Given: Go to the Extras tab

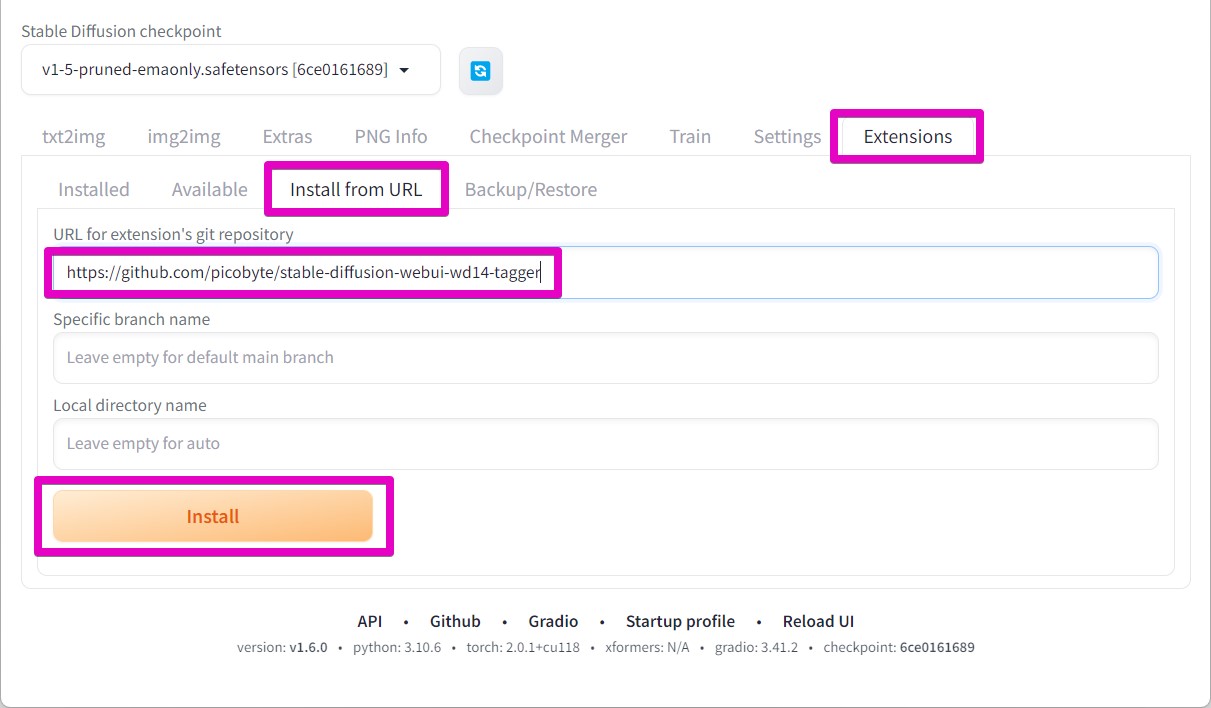Looking at the screenshot, I should [x=287, y=137].
